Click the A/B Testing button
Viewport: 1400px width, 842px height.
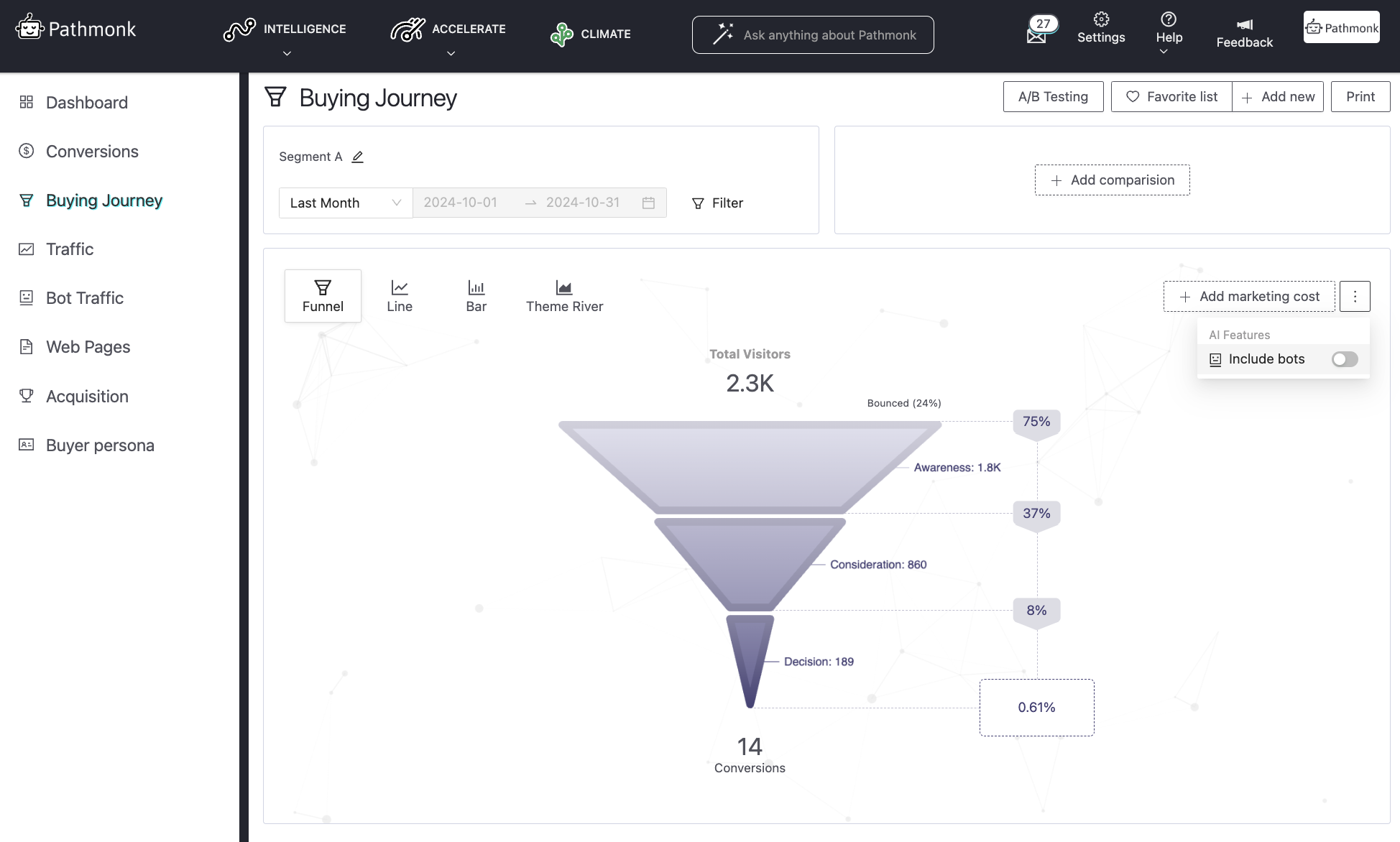tap(1052, 96)
